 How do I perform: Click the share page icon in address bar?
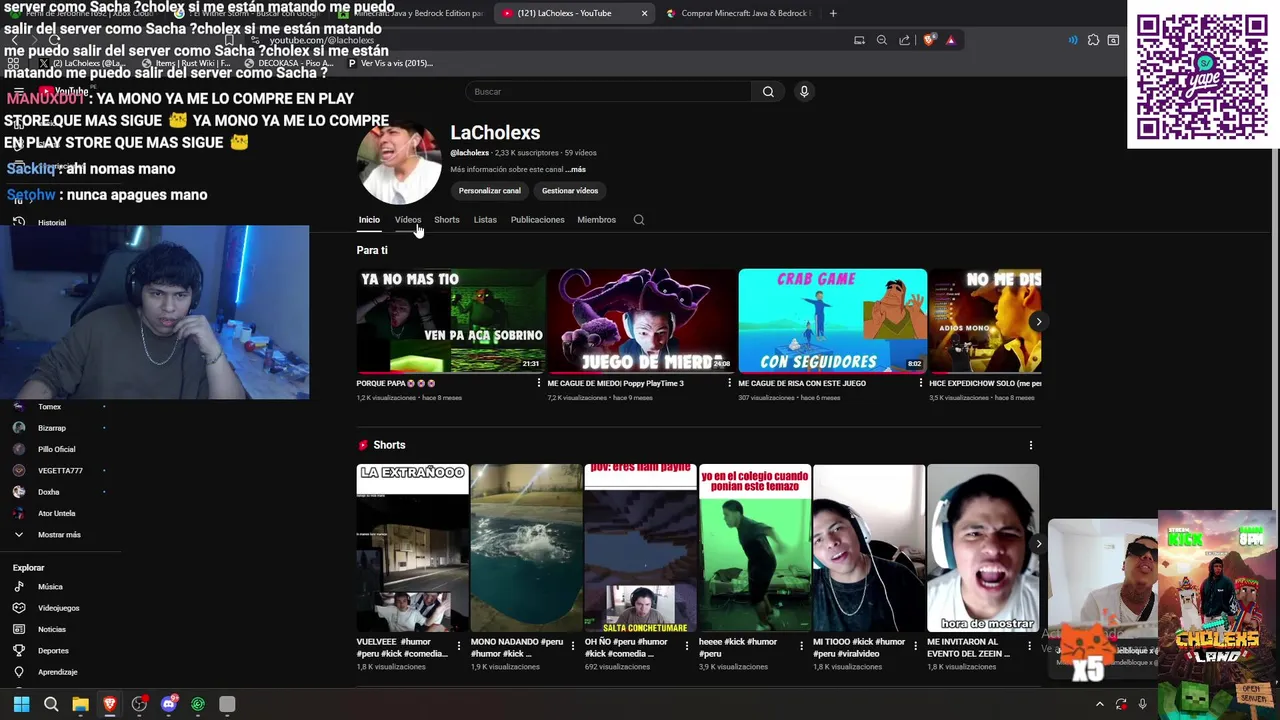point(904,40)
